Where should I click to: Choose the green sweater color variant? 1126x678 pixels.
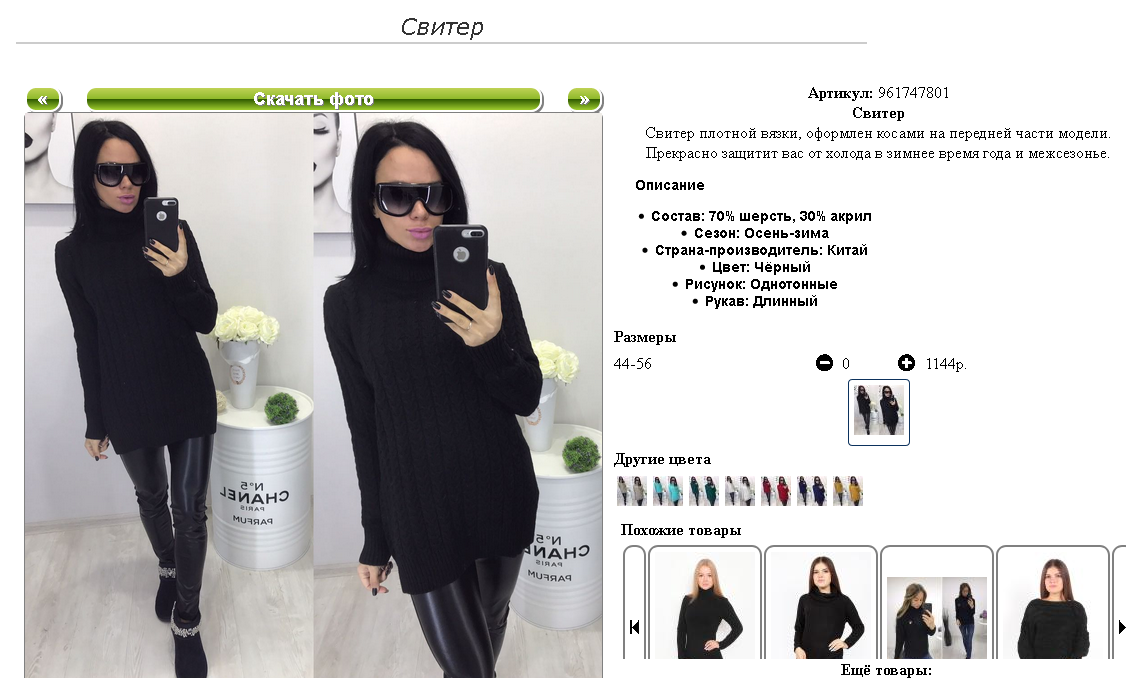tap(704, 491)
